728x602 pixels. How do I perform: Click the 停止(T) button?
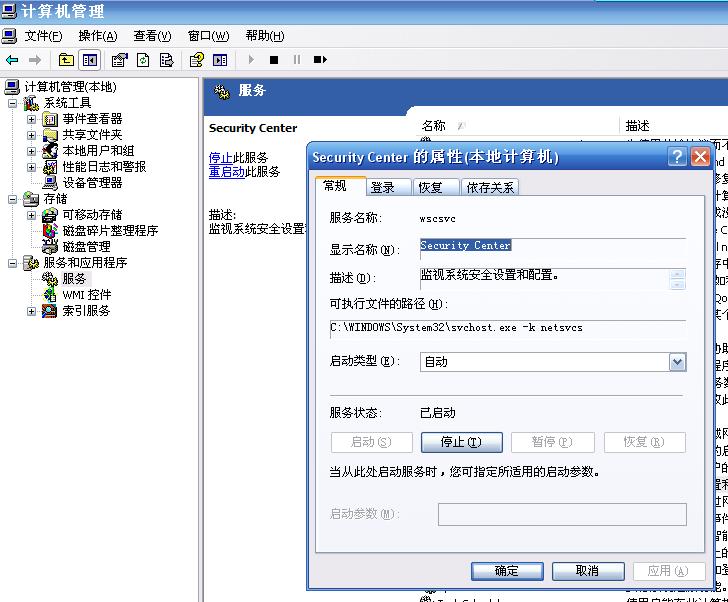462,442
